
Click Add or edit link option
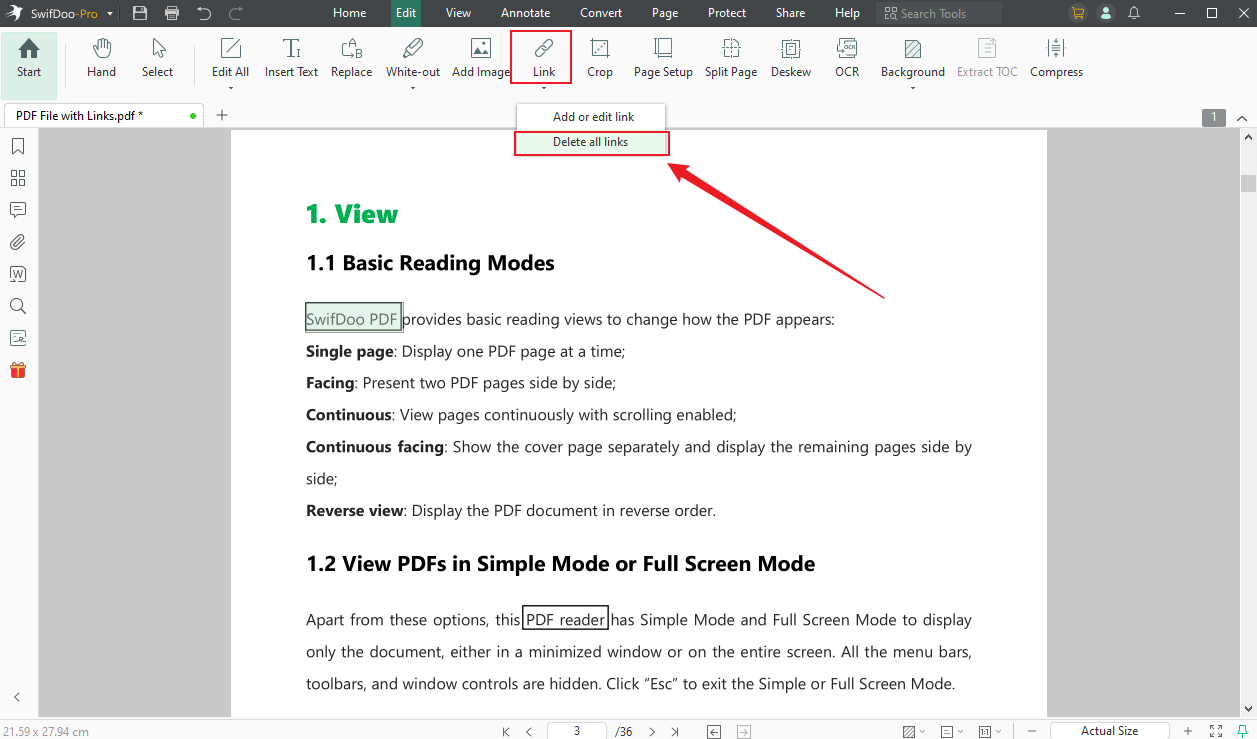click(x=591, y=116)
